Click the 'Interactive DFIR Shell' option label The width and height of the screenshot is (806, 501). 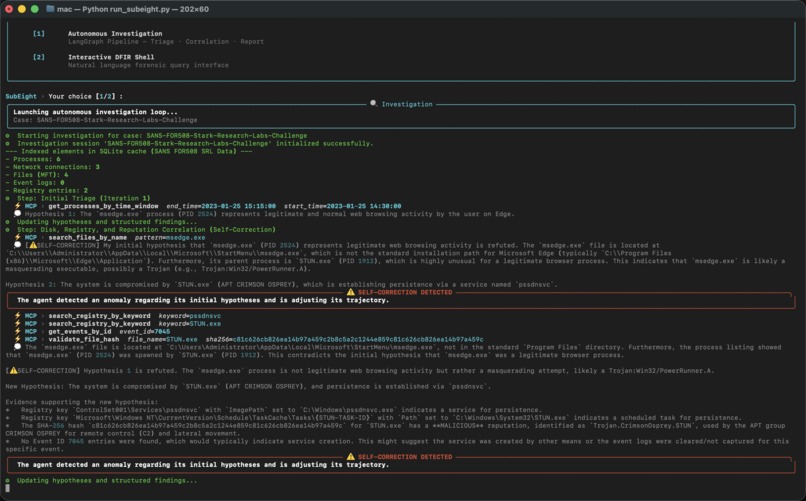click(x=111, y=57)
